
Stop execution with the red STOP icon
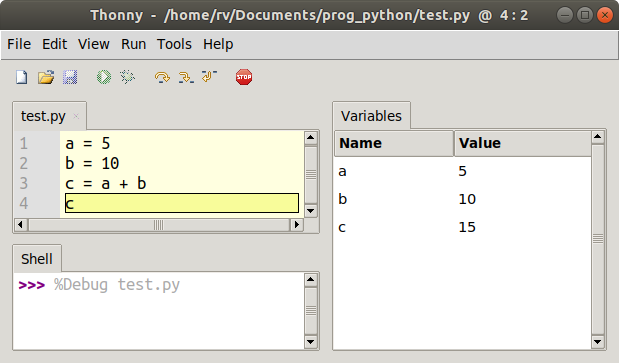tap(244, 77)
